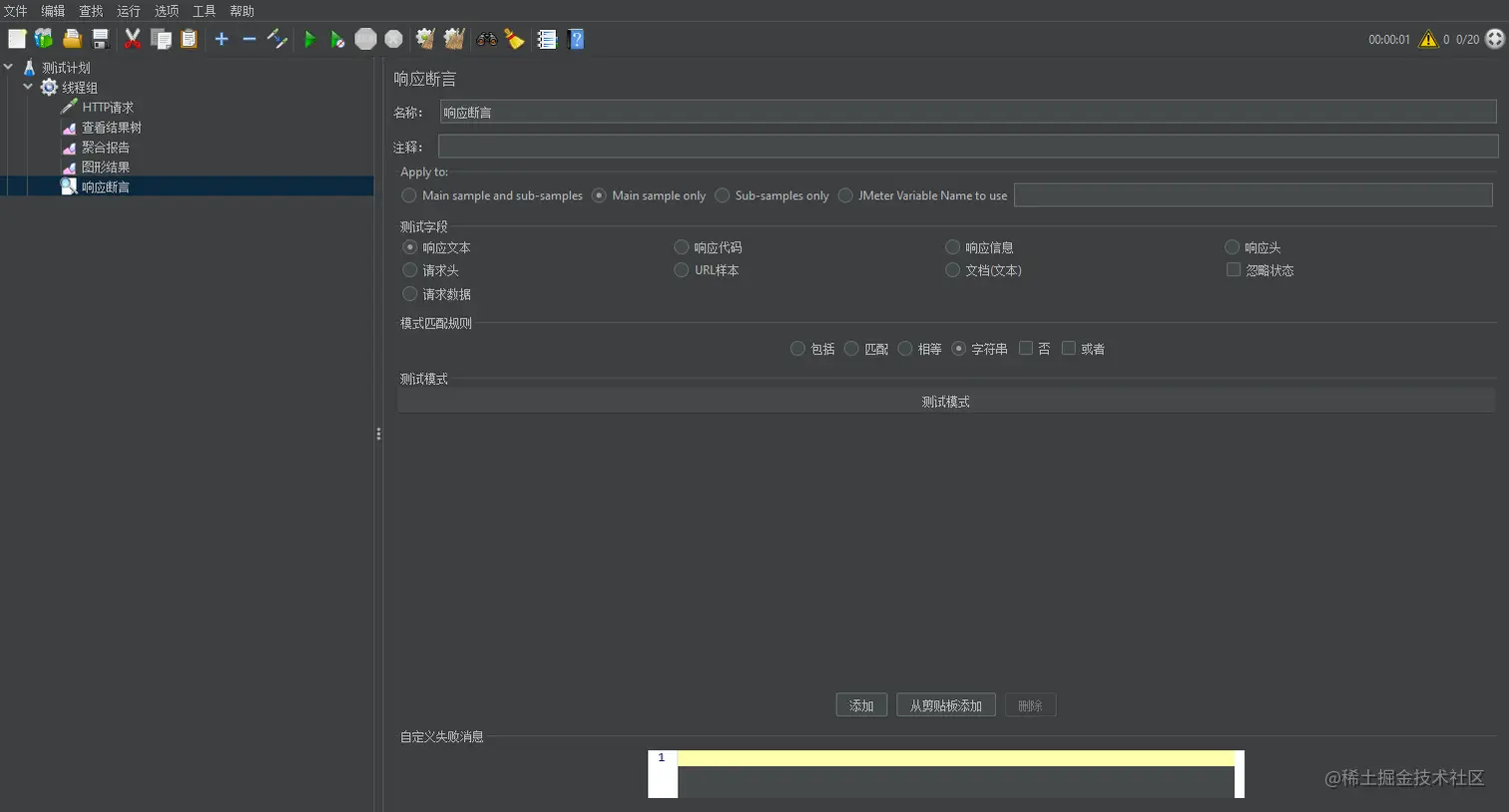
Task: Click the yellow warning triangle log icon
Action: tap(1428, 39)
